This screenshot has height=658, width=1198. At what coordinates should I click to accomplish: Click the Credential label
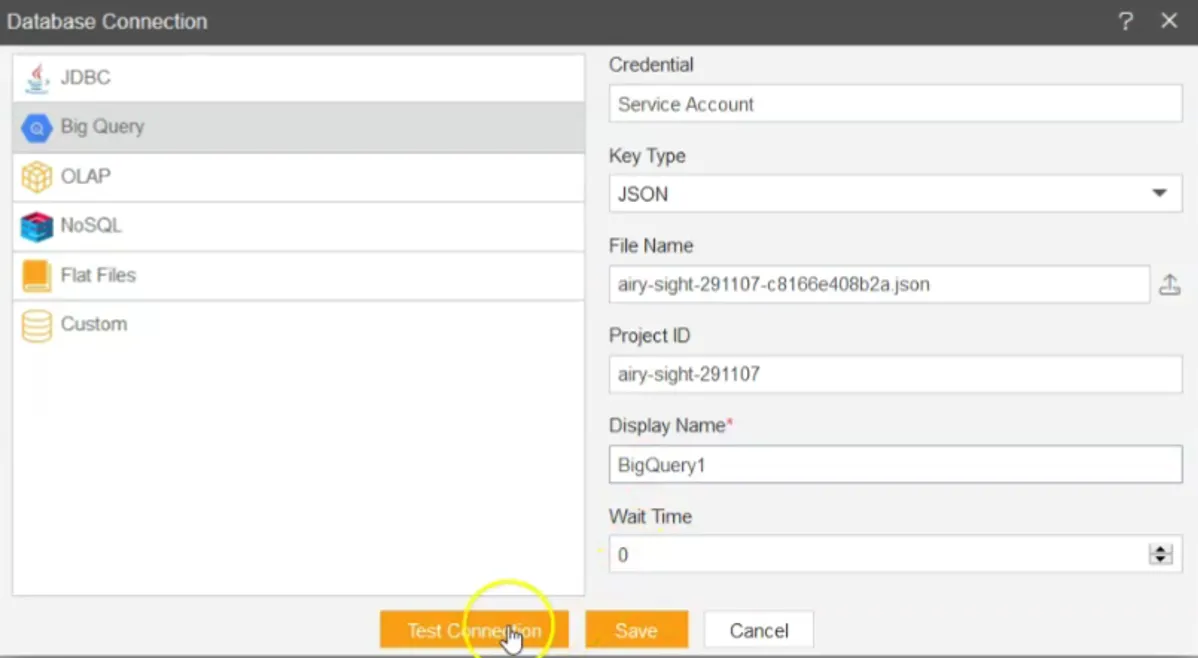(651, 65)
